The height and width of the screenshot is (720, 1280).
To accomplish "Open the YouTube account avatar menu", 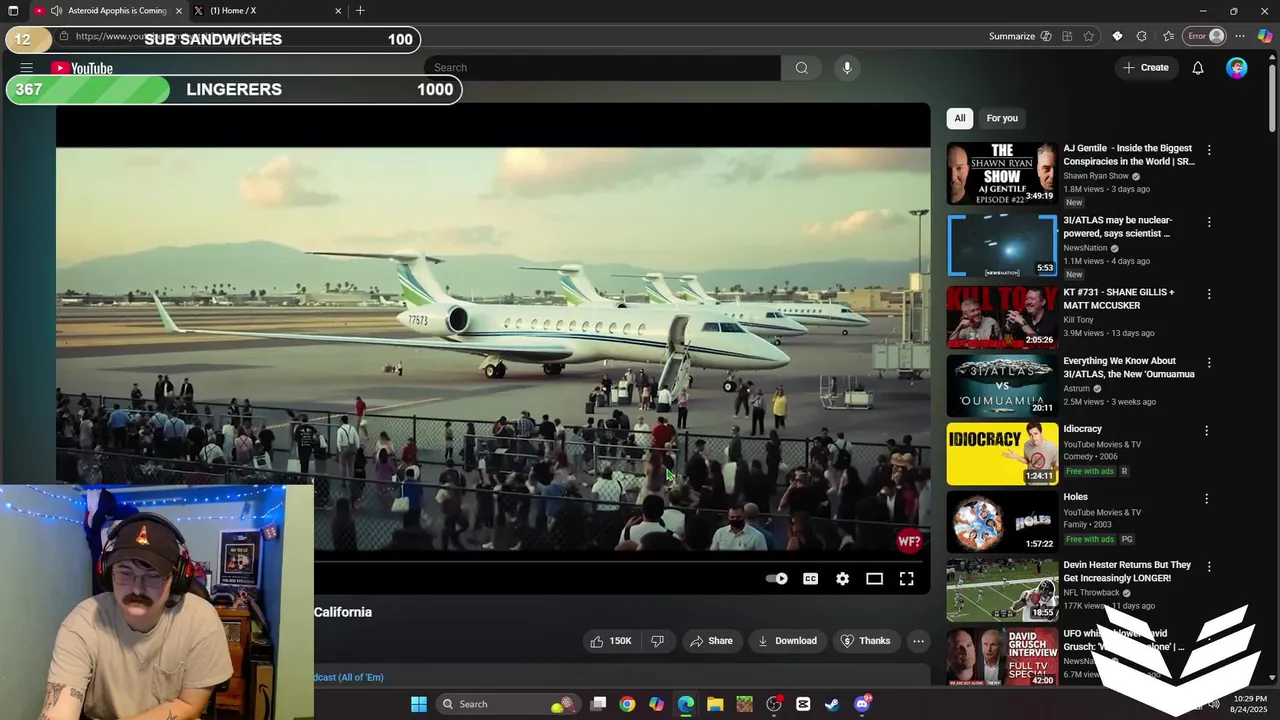I will click(x=1237, y=68).
